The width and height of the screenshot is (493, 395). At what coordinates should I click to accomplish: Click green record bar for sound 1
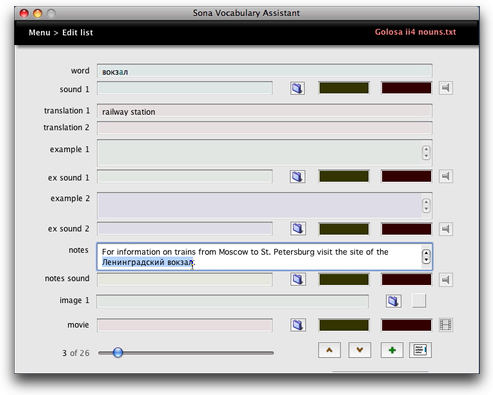pos(344,88)
